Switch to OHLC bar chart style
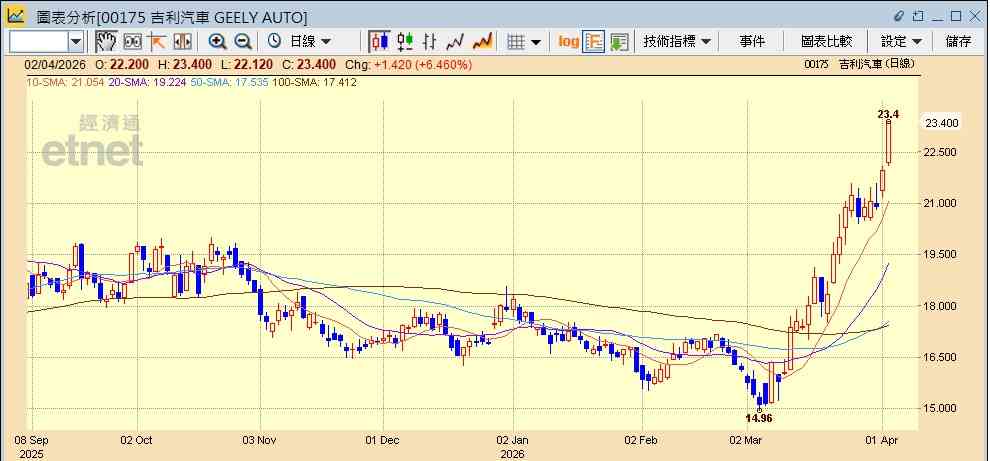 (430, 42)
